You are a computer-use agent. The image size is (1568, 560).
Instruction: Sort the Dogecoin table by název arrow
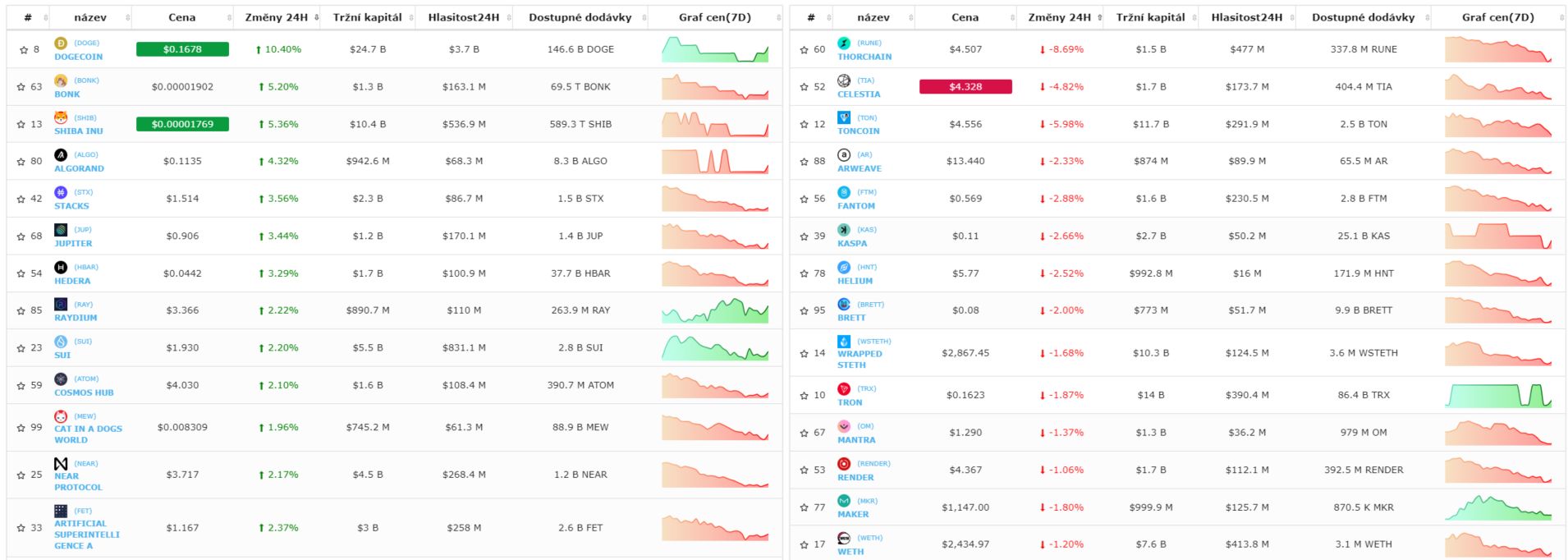128,17
